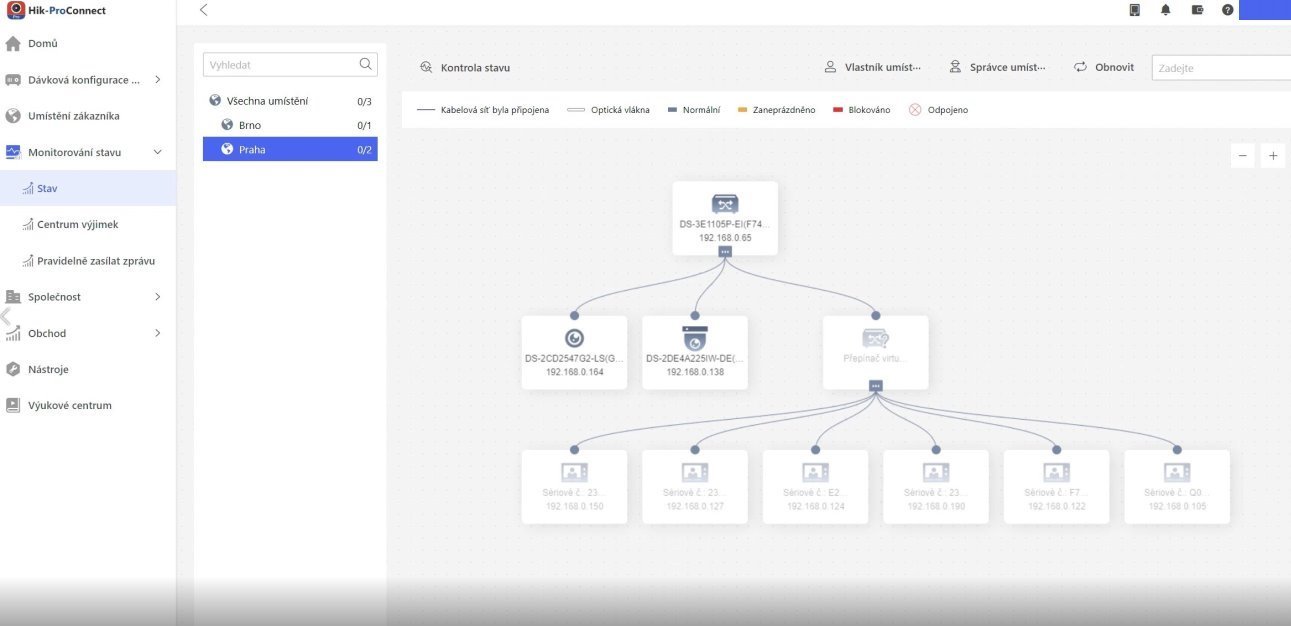Zoom out topology with minus button

tap(1242, 156)
